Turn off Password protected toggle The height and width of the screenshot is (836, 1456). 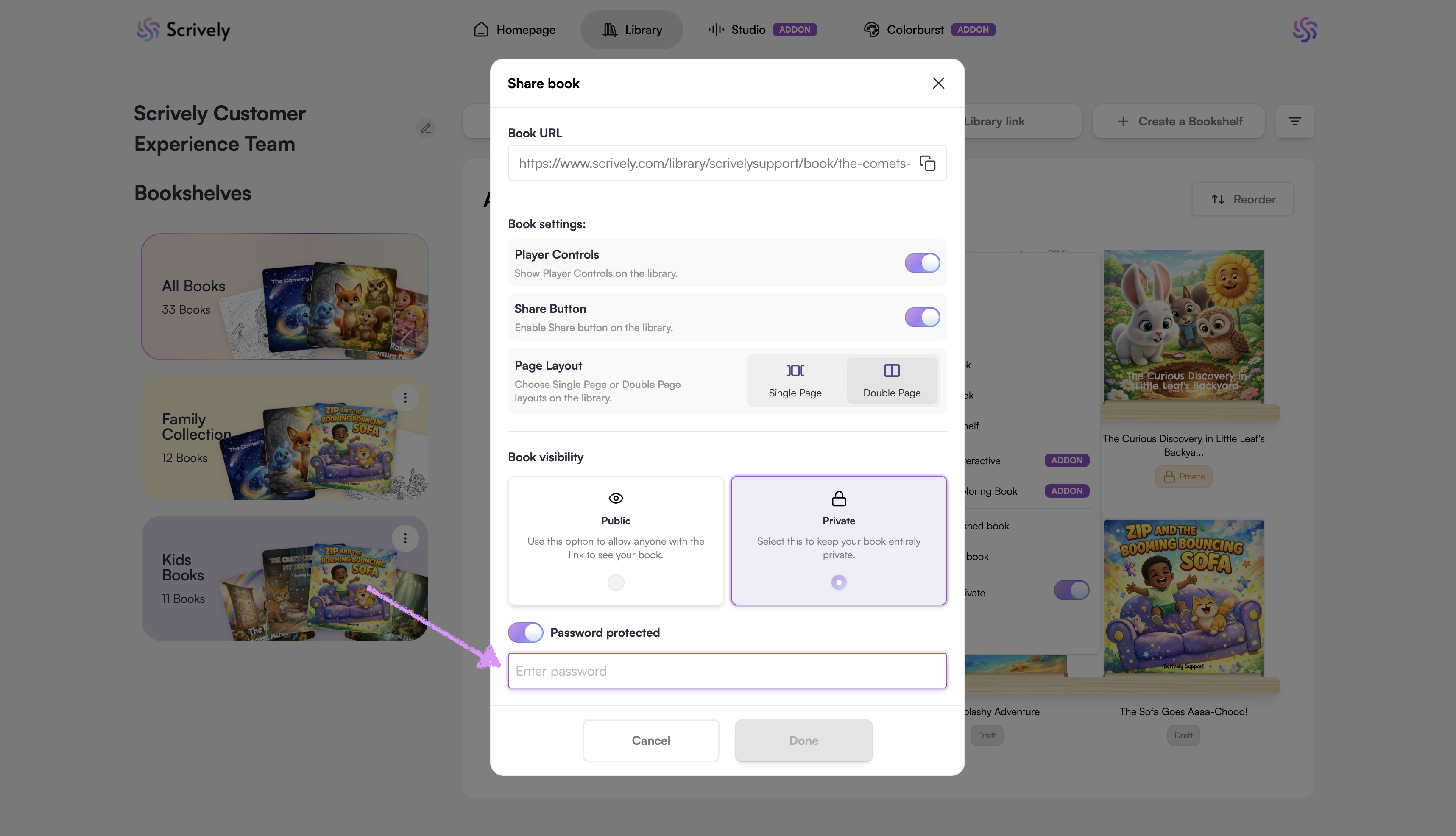click(x=525, y=632)
